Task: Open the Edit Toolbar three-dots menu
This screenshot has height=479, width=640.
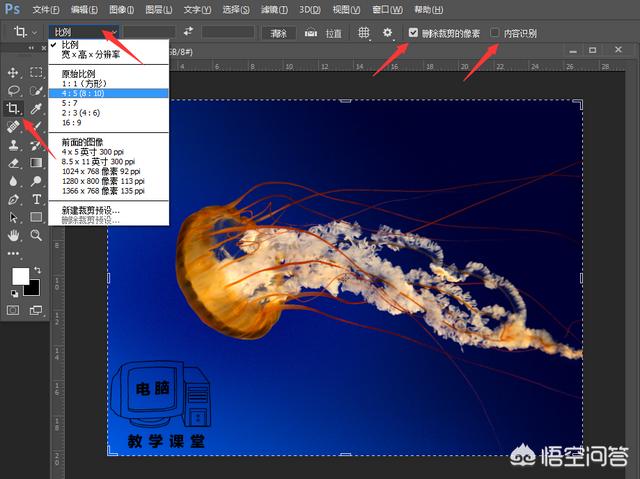Action: click(x=13, y=253)
